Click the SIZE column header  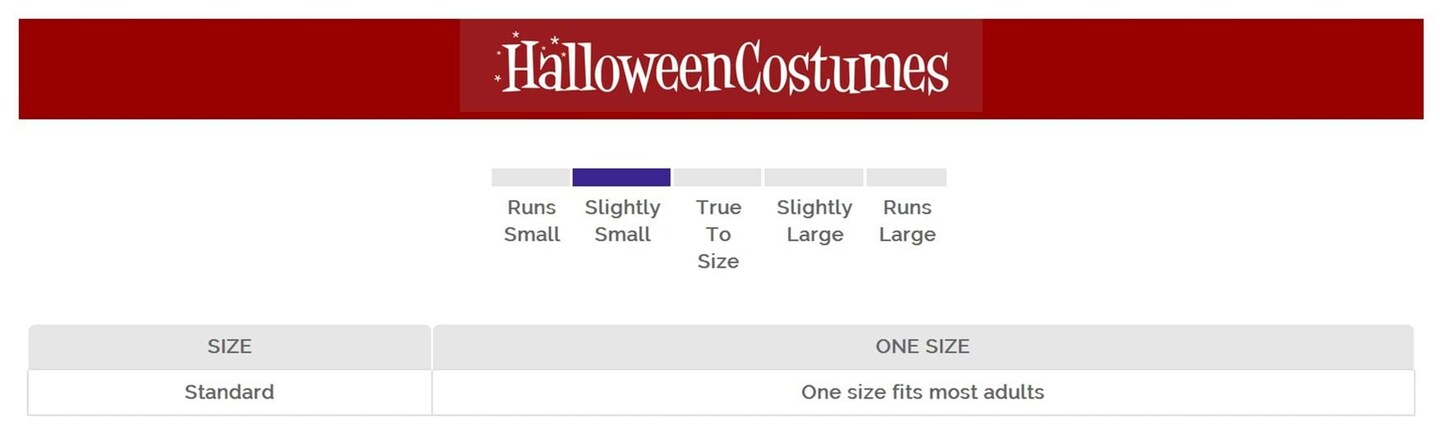coord(229,347)
